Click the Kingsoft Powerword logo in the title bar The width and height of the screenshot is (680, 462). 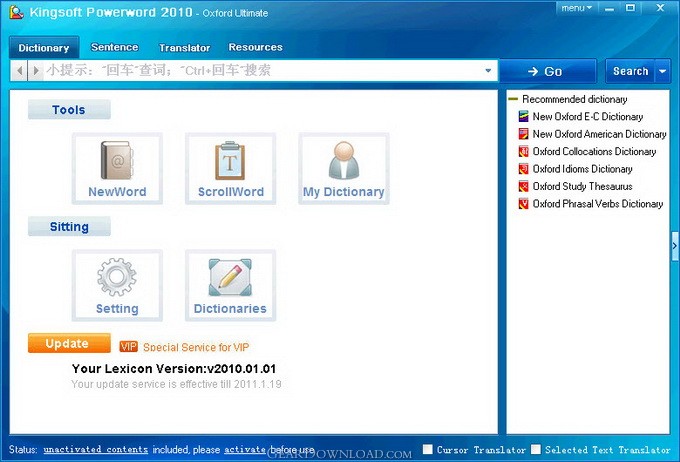(16, 12)
